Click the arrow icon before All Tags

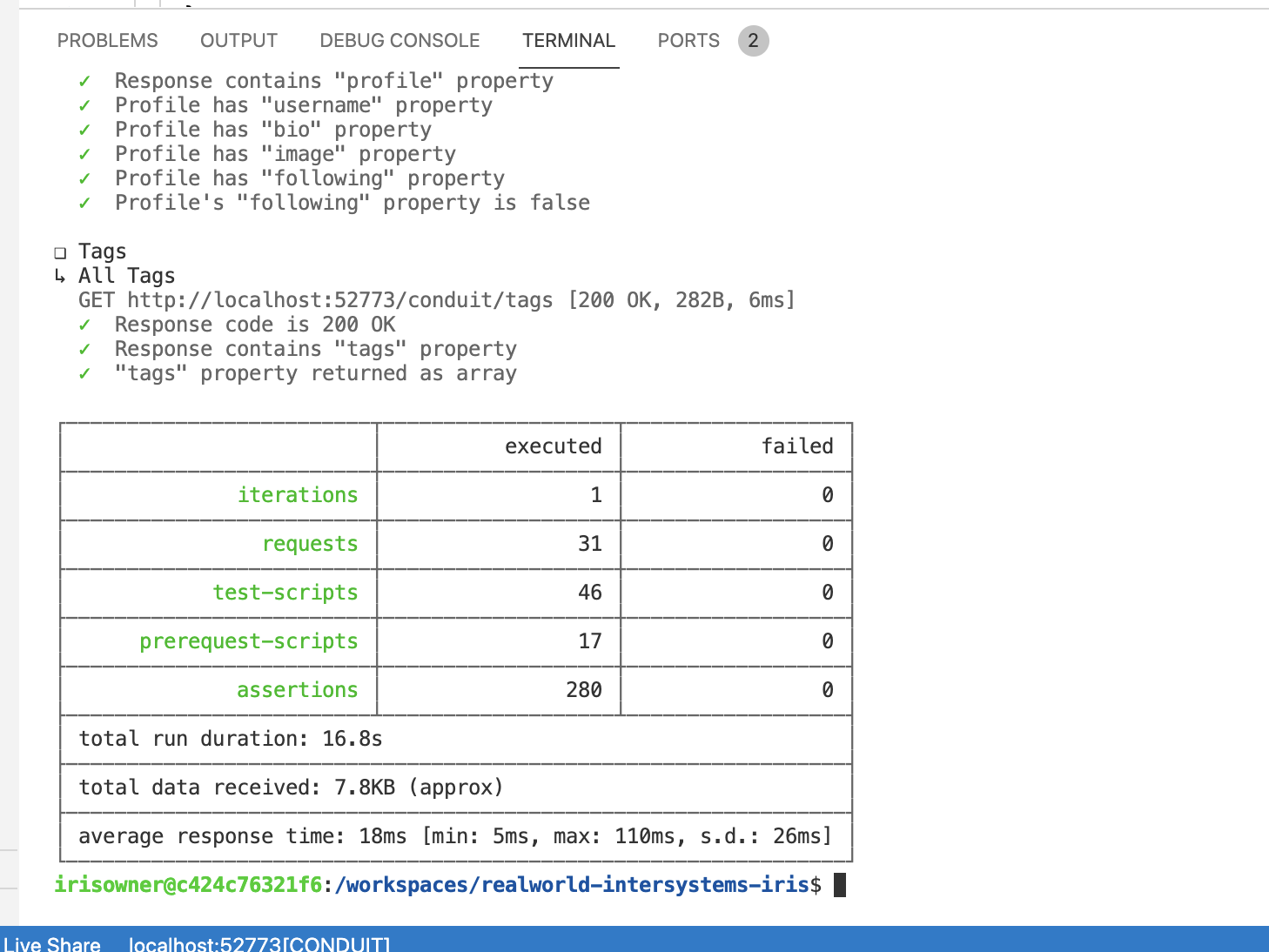pyautogui.click(x=60, y=276)
